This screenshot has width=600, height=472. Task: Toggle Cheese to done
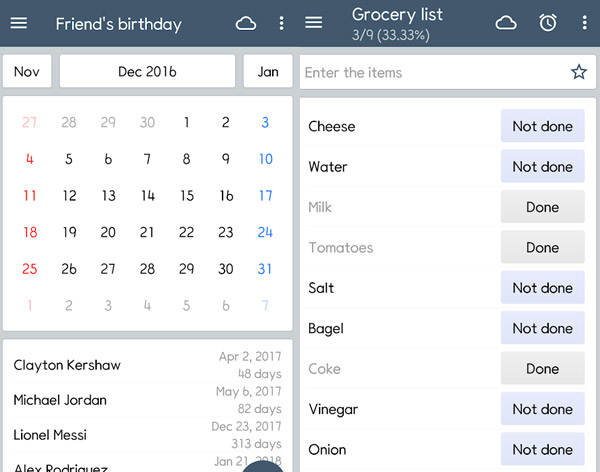(542, 127)
